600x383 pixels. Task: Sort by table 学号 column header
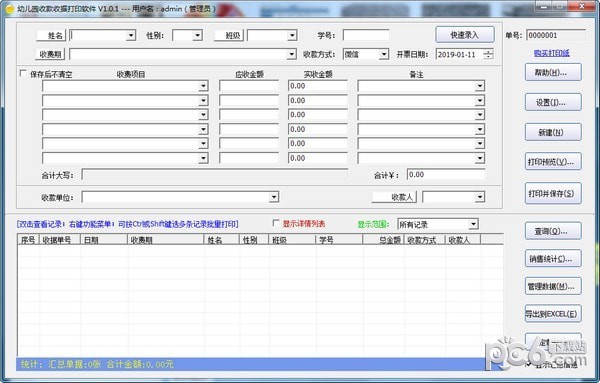[x=339, y=240]
